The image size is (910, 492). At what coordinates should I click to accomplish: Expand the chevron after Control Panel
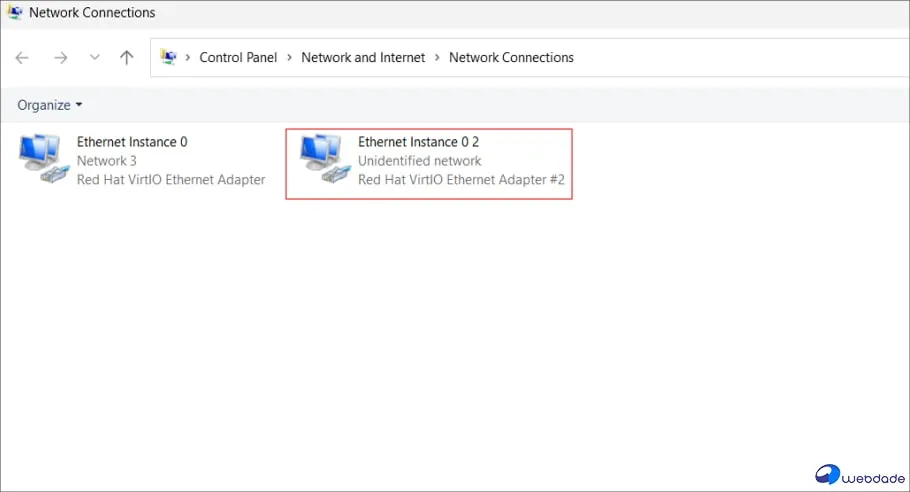click(x=289, y=58)
